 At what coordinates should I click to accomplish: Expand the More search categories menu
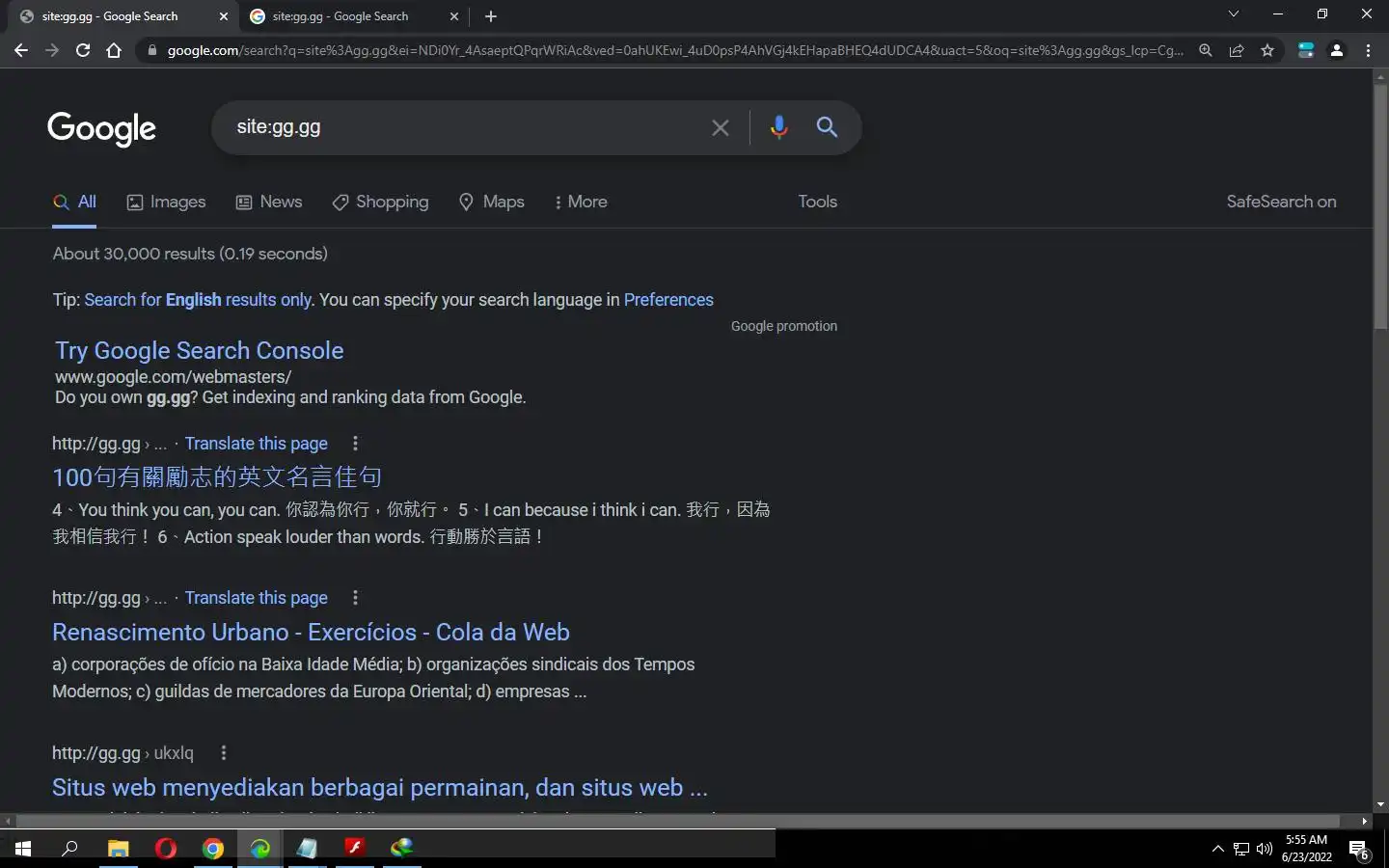tap(581, 203)
